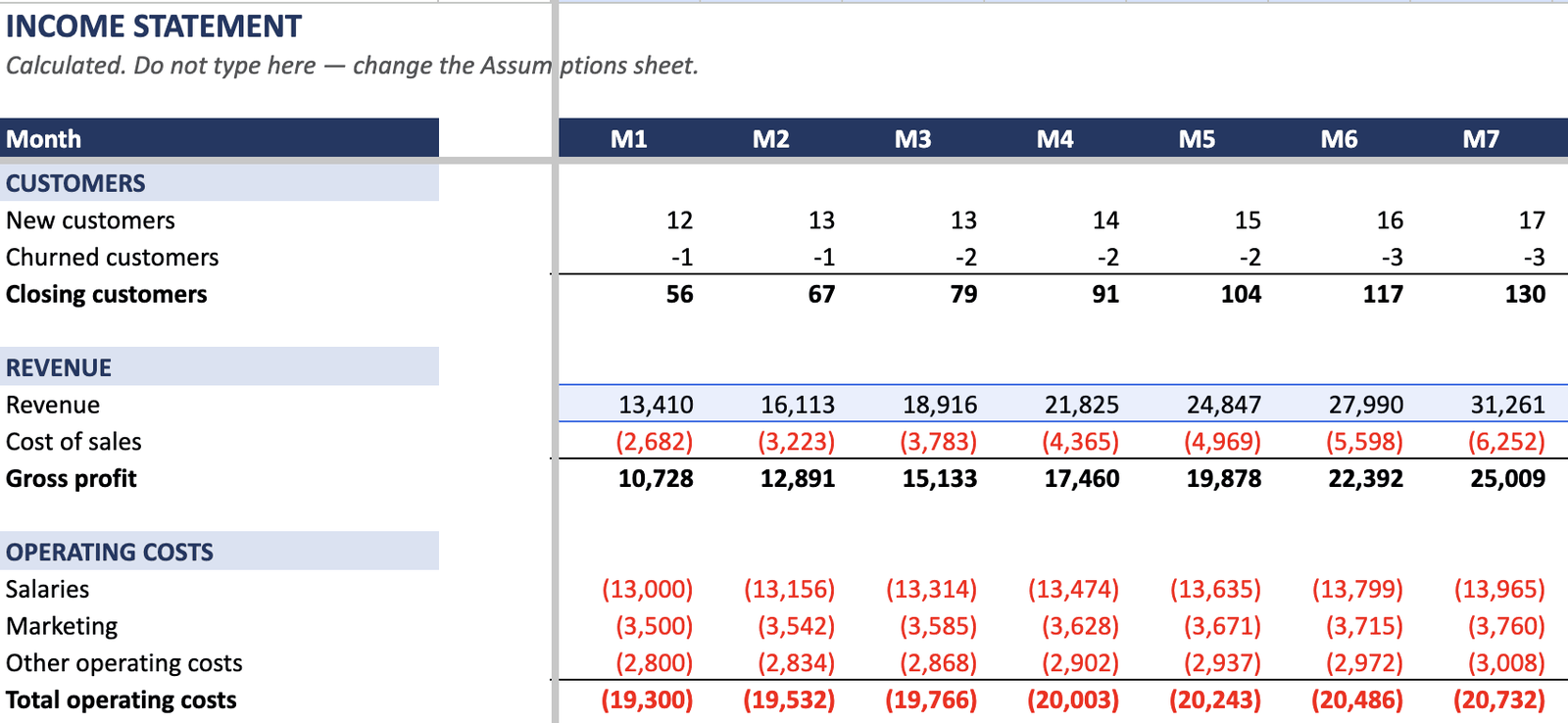Image resolution: width=1568 pixels, height=723 pixels.
Task: Select Gross profit cell 15,133
Action: coord(940,478)
